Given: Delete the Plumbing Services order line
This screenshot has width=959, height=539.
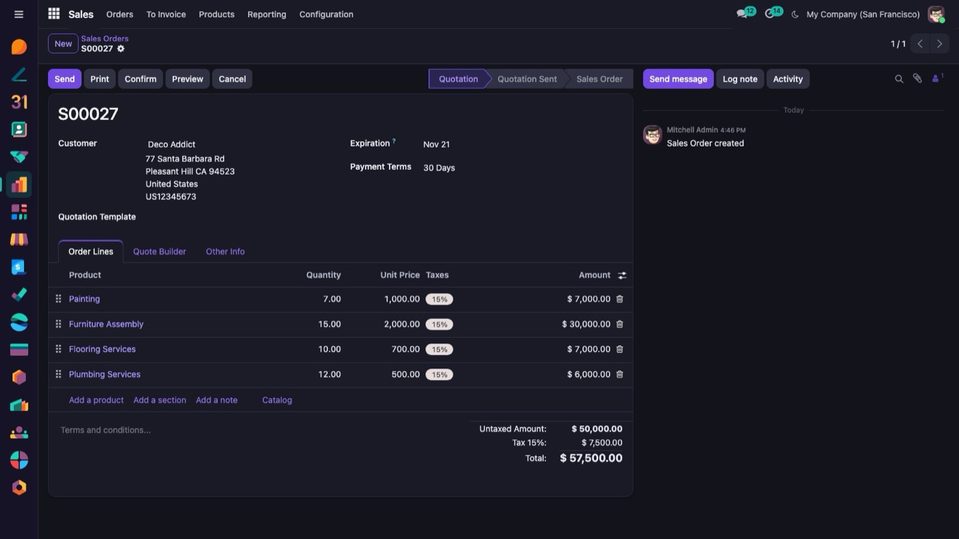Looking at the screenshot, I should click(x=620, y=374).
